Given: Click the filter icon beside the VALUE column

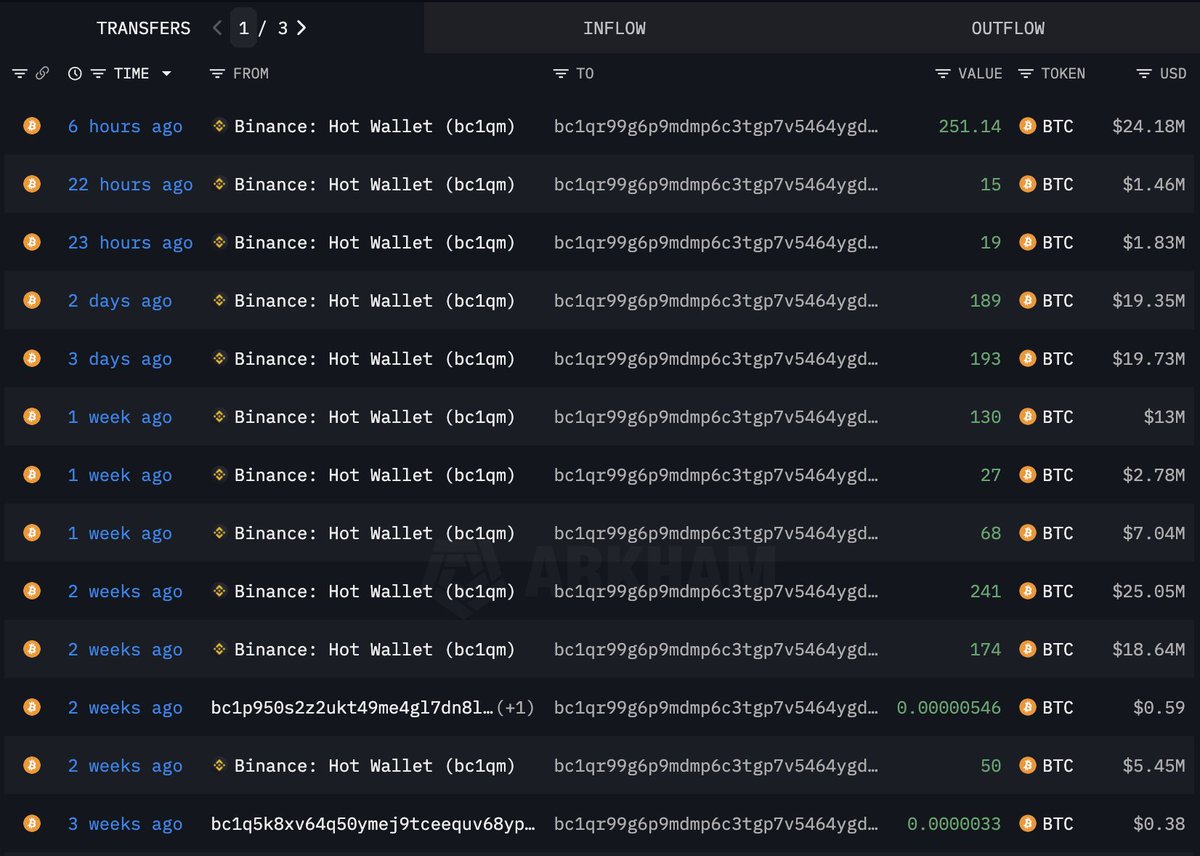Looking at the screenshot, I should [943, 74].
